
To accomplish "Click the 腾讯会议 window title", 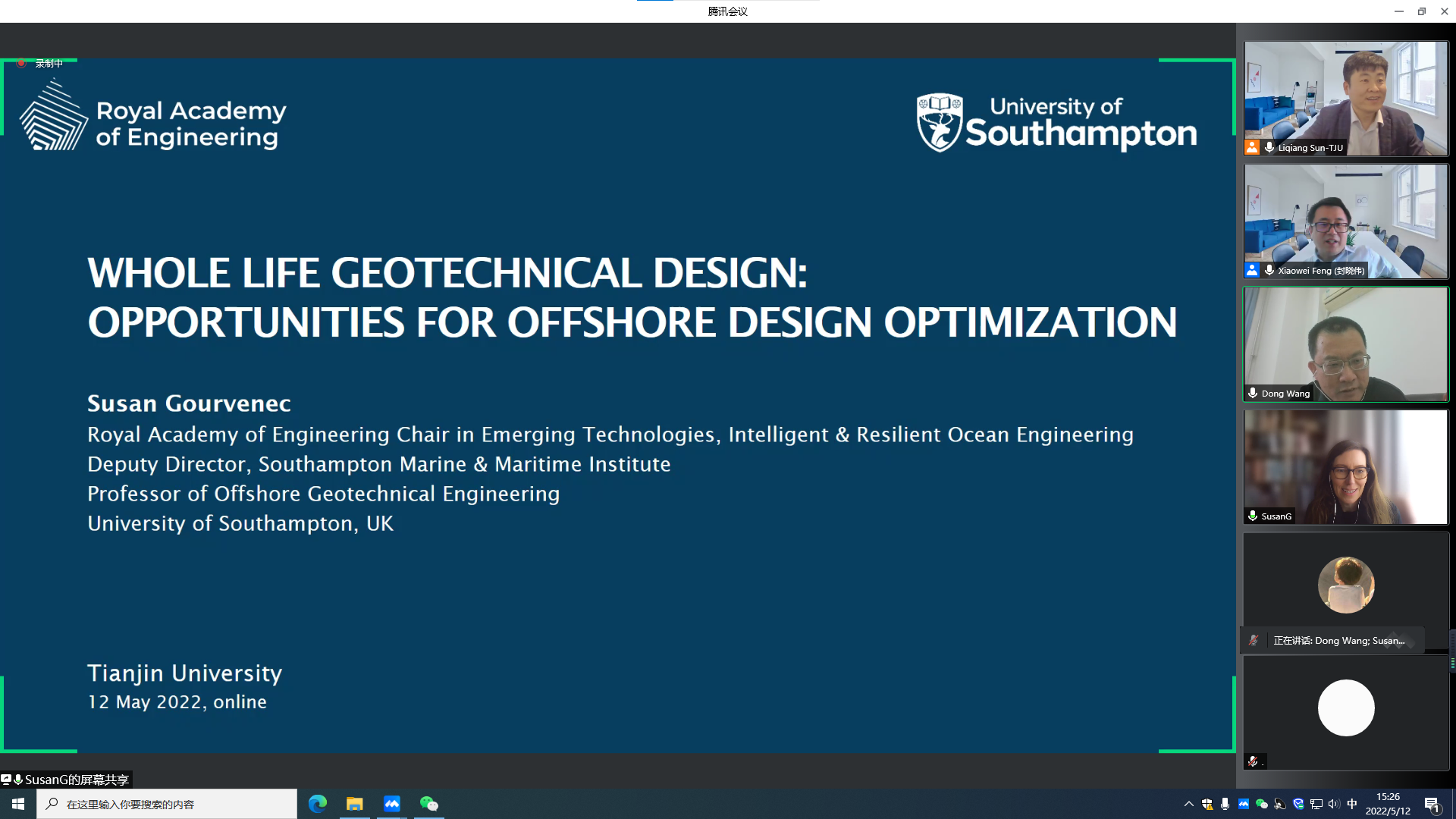I will [x=728, y=11].
